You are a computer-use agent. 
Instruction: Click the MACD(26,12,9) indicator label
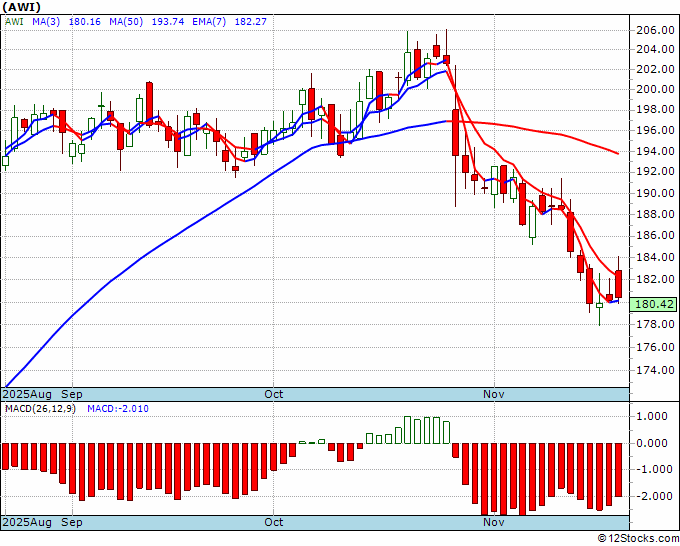click(40, 409)
